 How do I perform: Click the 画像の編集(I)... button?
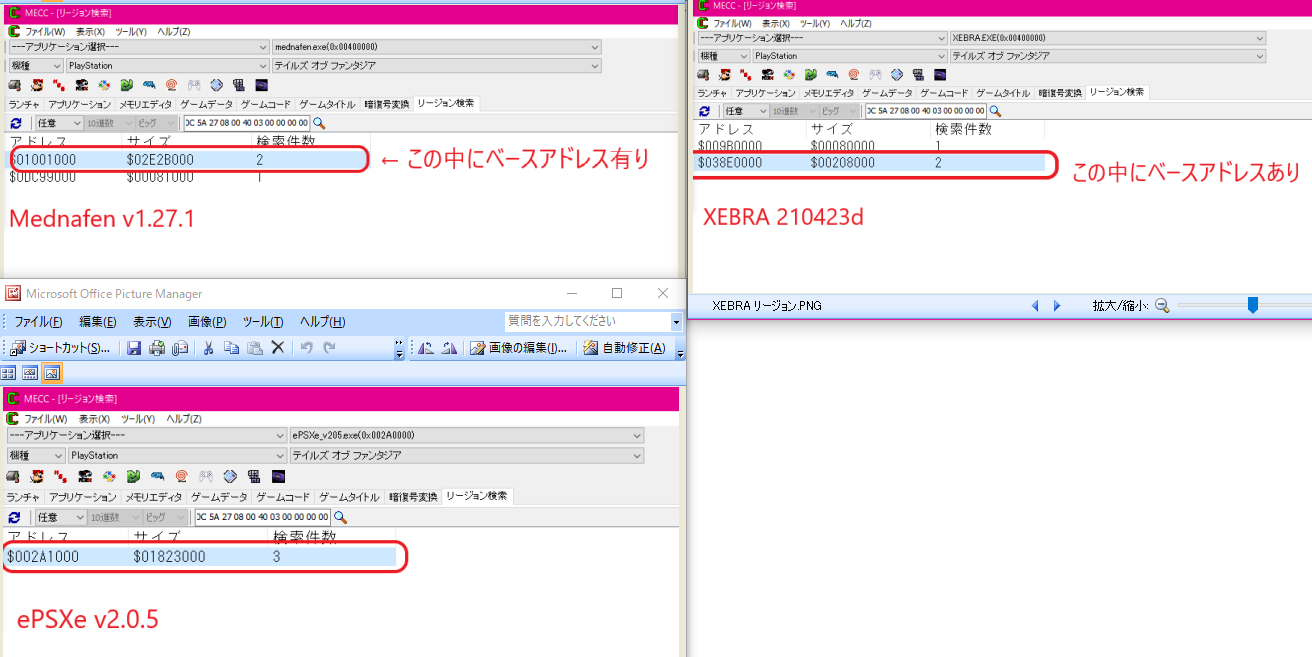520,348
